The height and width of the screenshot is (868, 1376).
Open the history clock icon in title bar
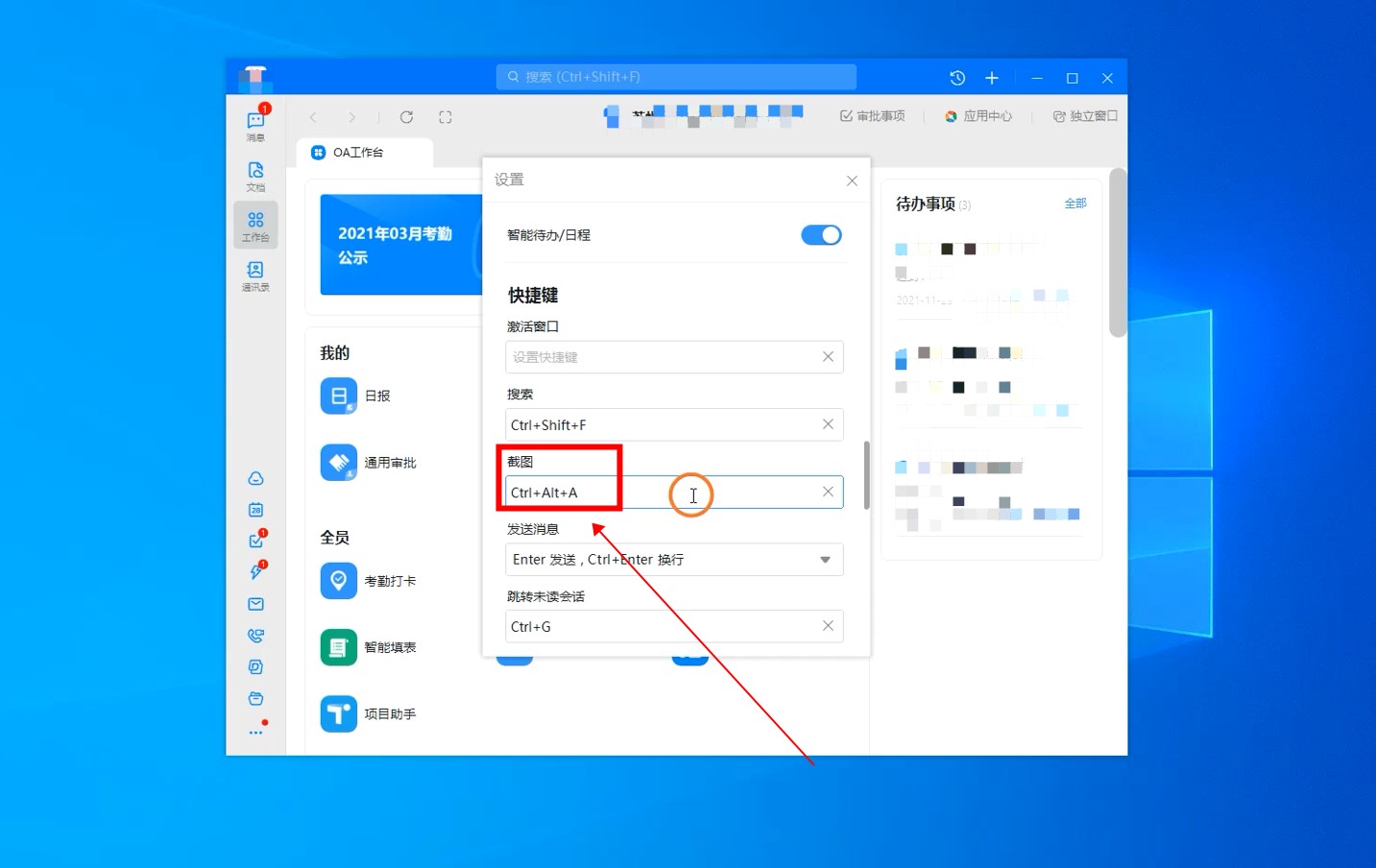[x=957, y=78]
